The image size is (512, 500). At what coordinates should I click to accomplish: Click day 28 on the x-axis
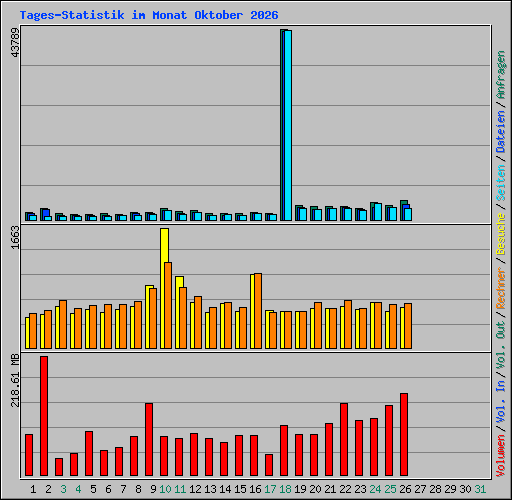pos(435,489)
